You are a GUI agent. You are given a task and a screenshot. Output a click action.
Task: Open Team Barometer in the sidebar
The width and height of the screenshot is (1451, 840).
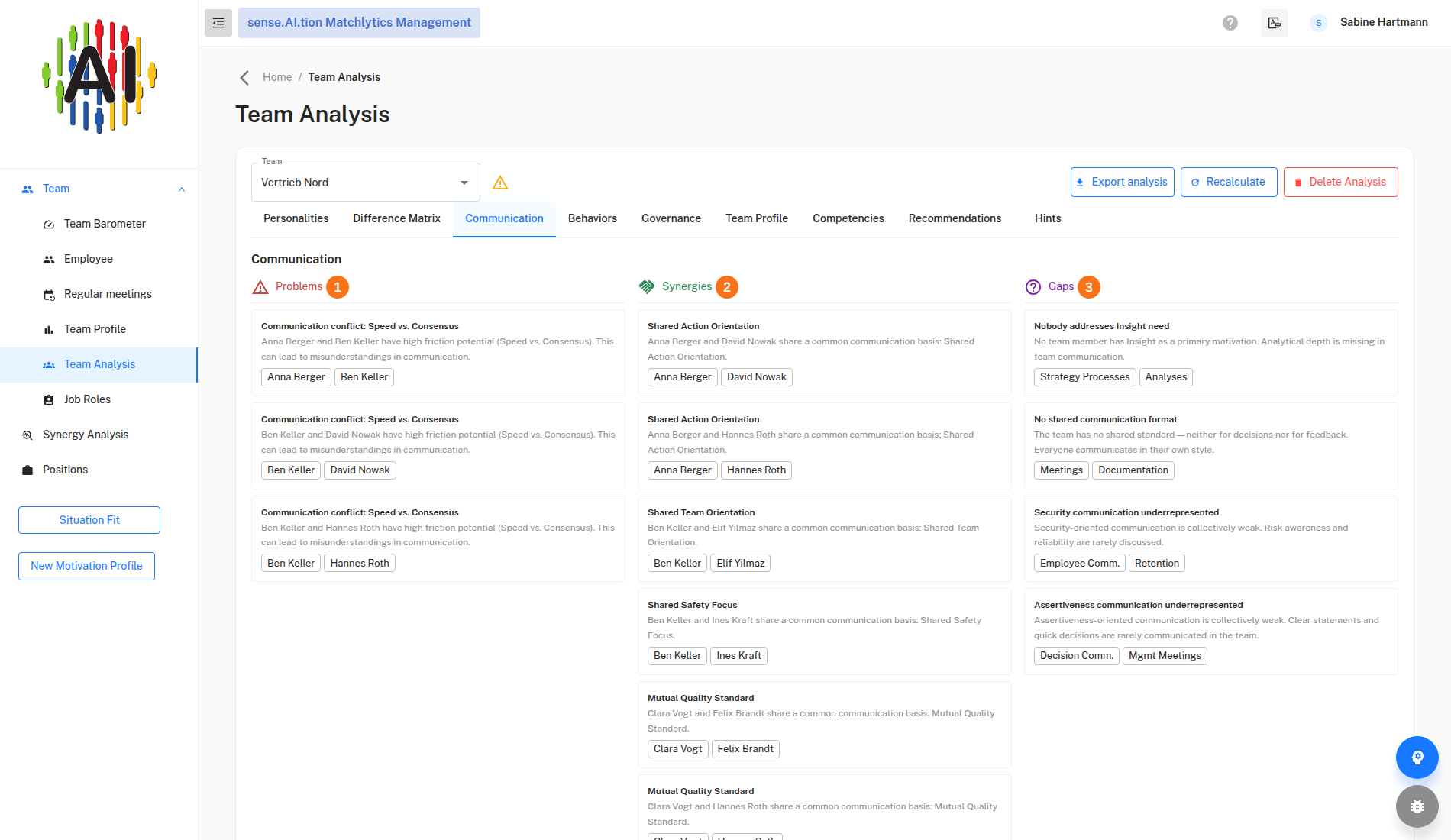click(x=99, y=224)
